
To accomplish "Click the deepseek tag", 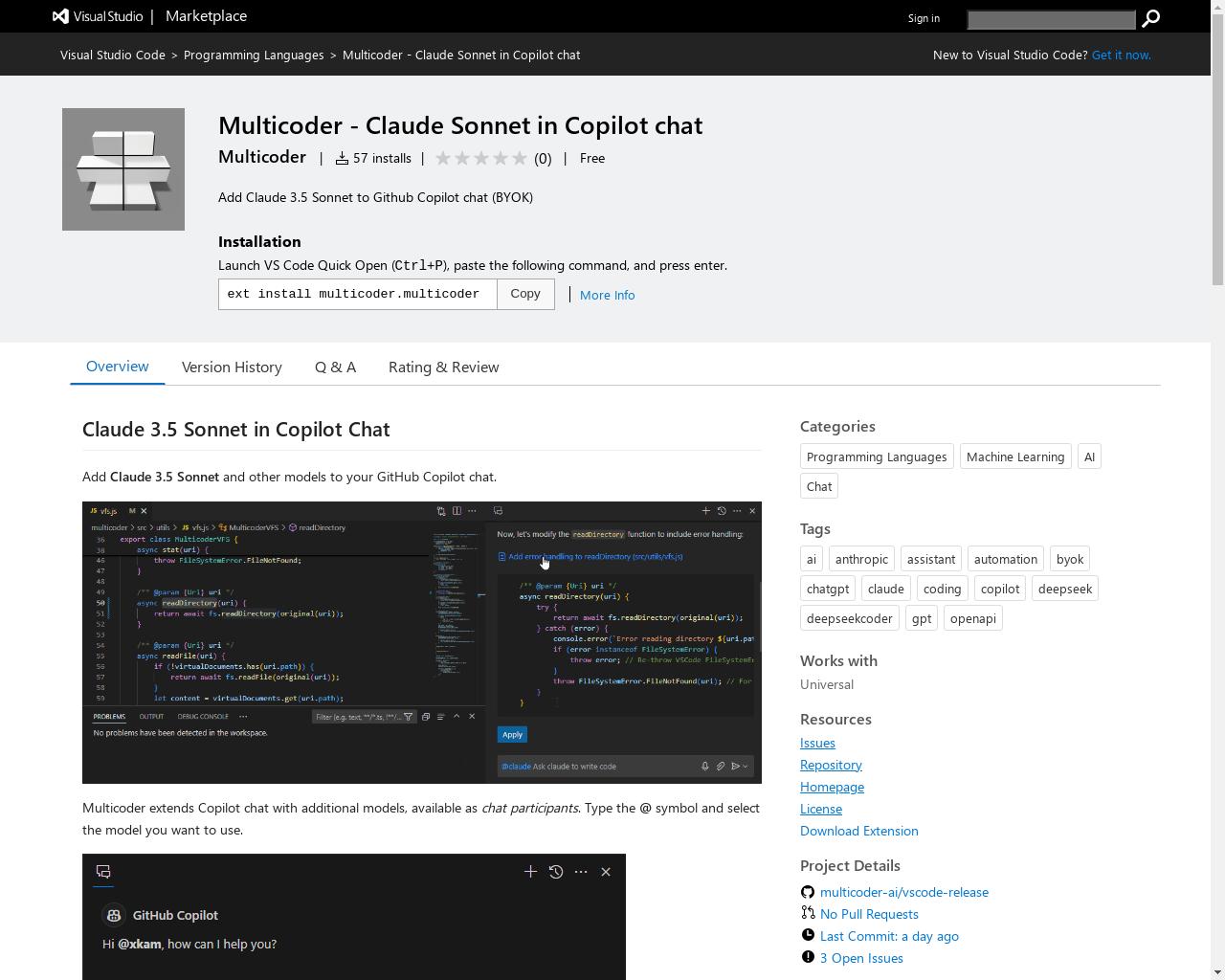I will click(x=1065, y=589).
